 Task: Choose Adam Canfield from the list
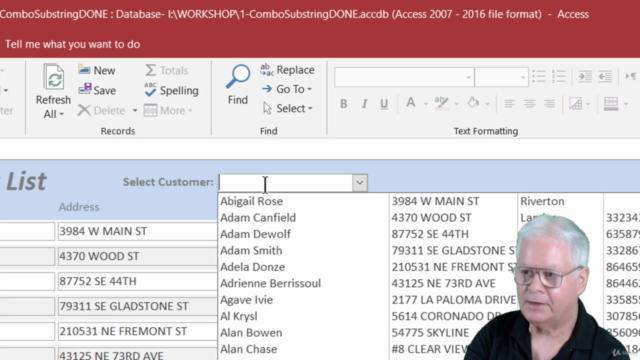[x=258, y=218]
